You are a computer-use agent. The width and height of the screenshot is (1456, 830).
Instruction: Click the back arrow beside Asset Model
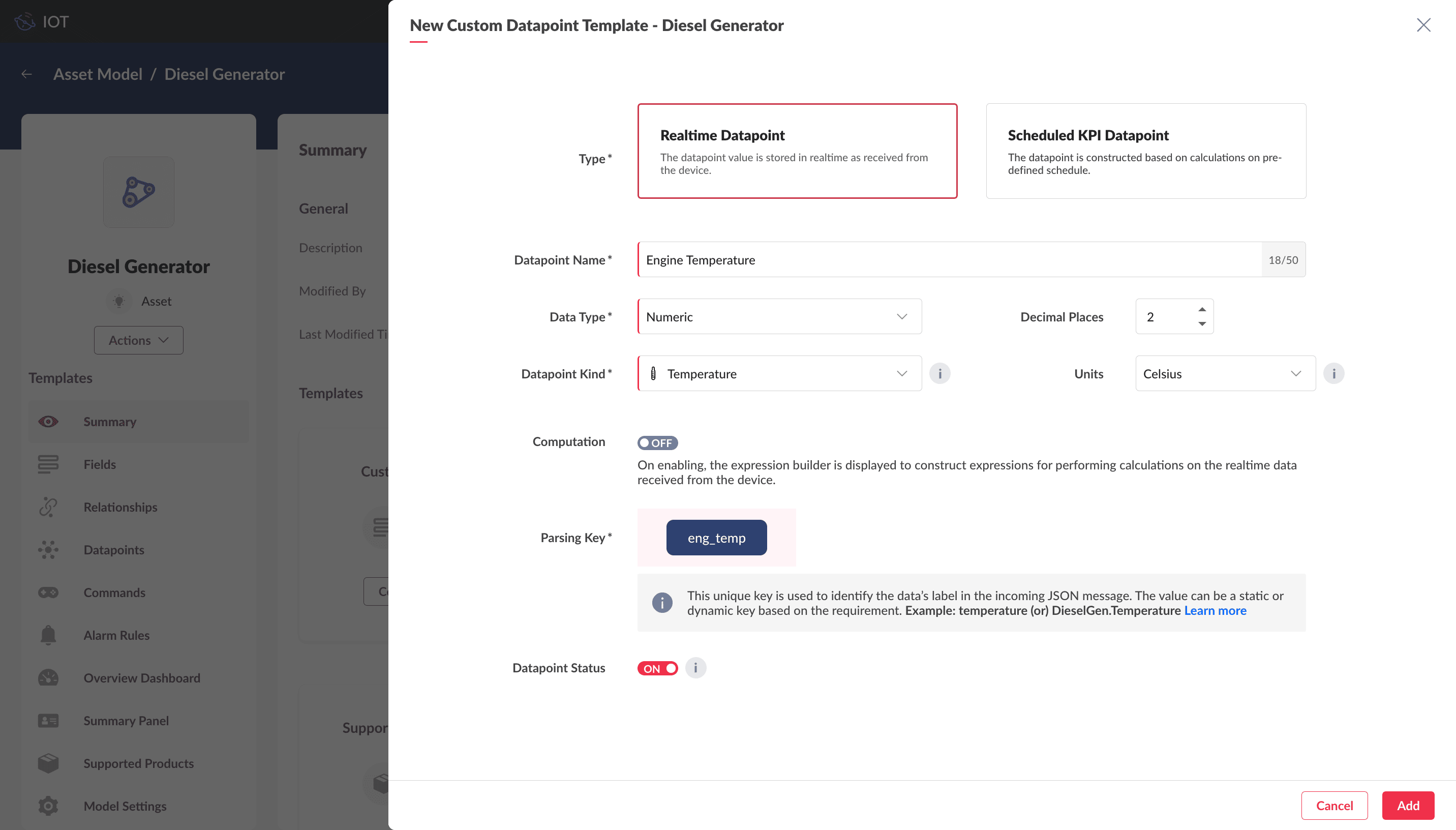click(x=27, y=74)
